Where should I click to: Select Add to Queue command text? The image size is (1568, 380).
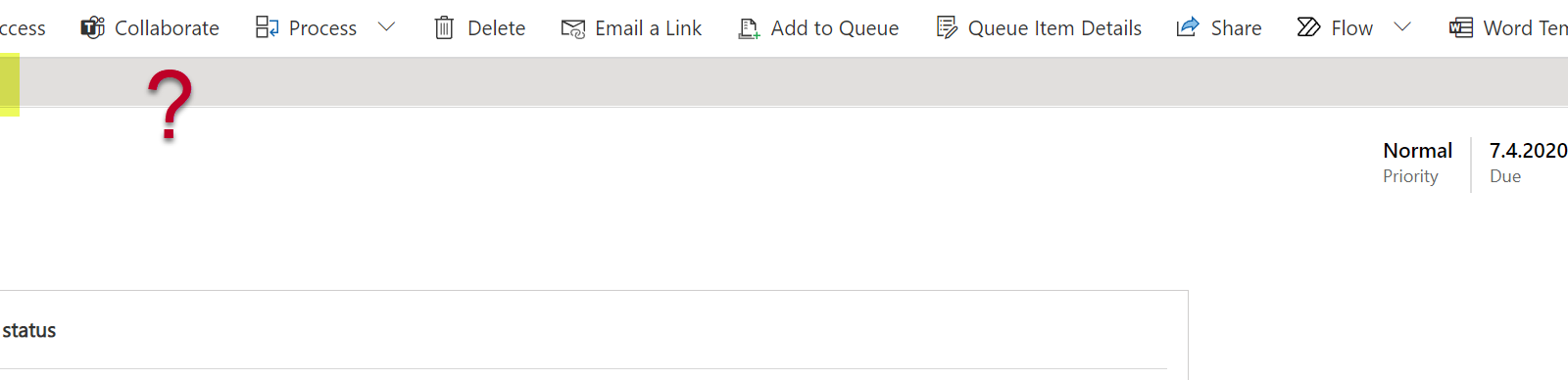coord(835,28)
